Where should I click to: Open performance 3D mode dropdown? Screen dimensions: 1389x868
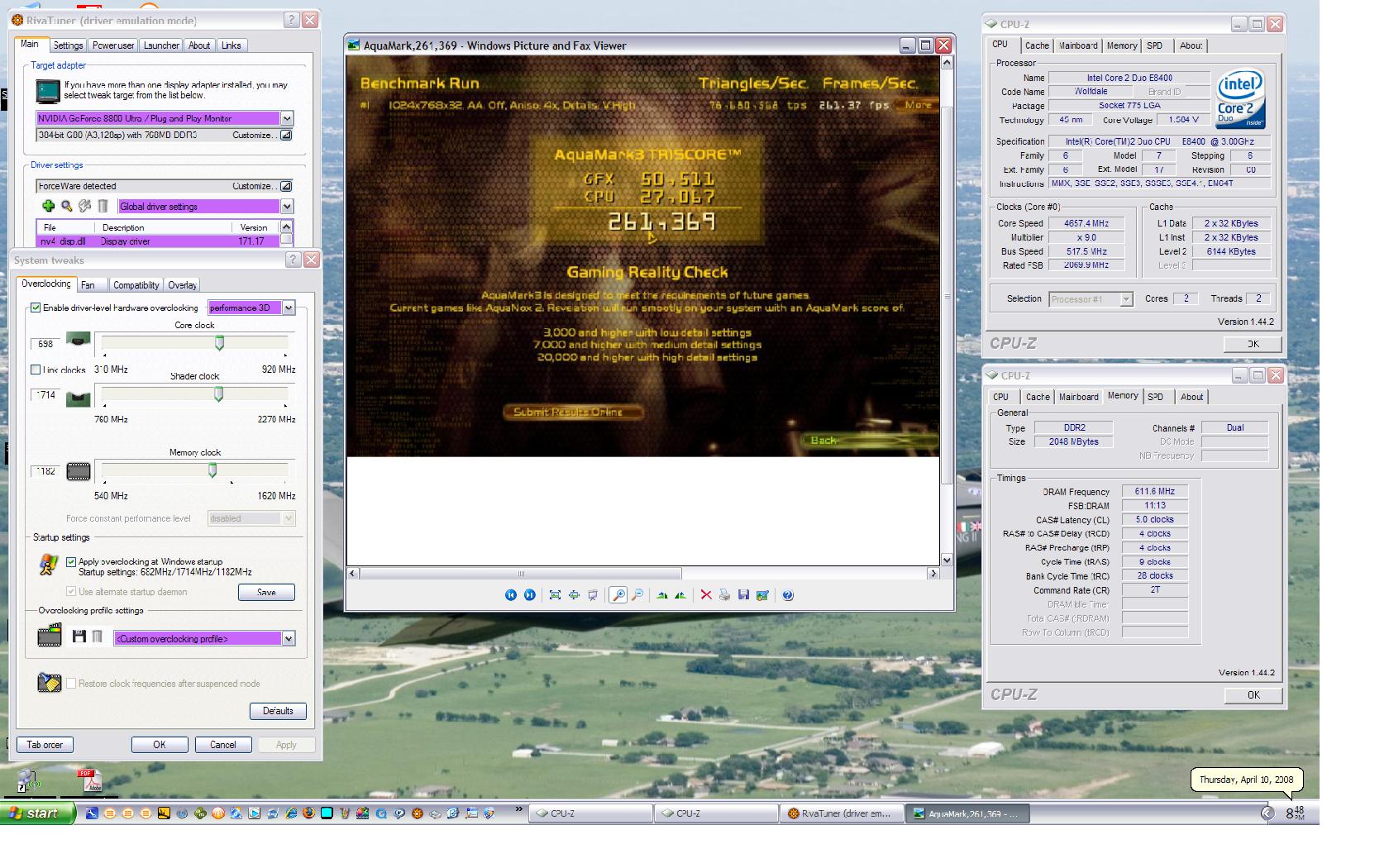289,308
